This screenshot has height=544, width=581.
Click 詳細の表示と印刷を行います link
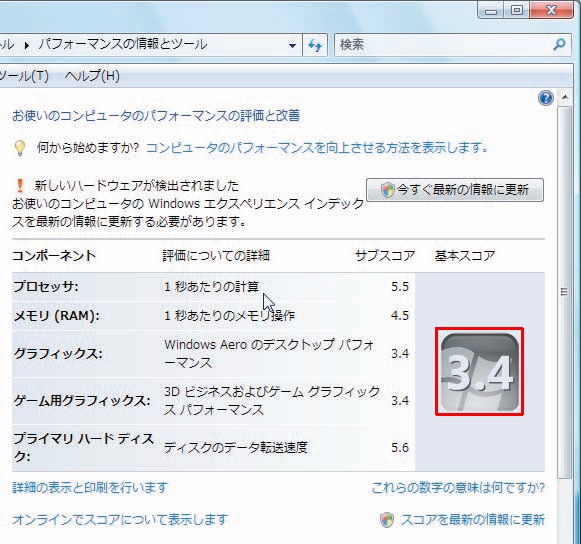click(x=90, y=487)
